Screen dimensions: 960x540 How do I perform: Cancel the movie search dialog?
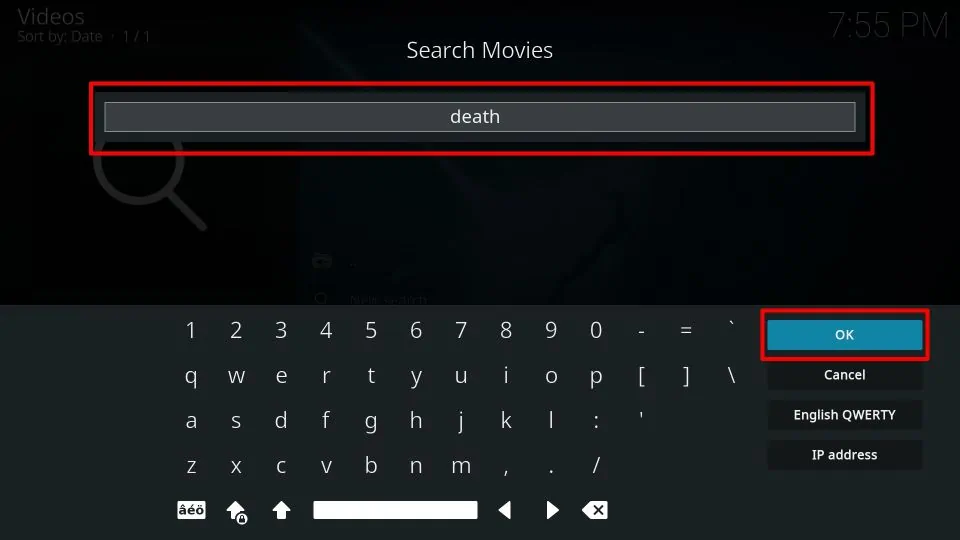pos(844,375)
